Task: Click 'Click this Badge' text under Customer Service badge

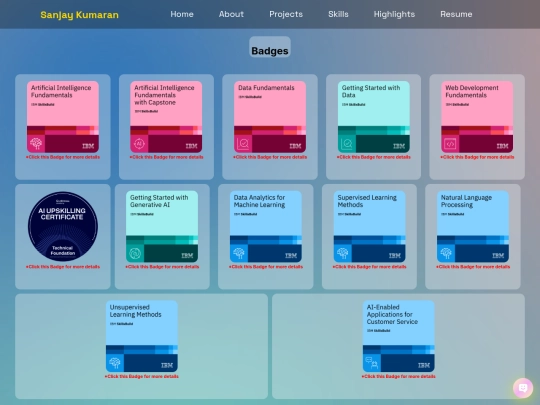Action: [398, 376]
